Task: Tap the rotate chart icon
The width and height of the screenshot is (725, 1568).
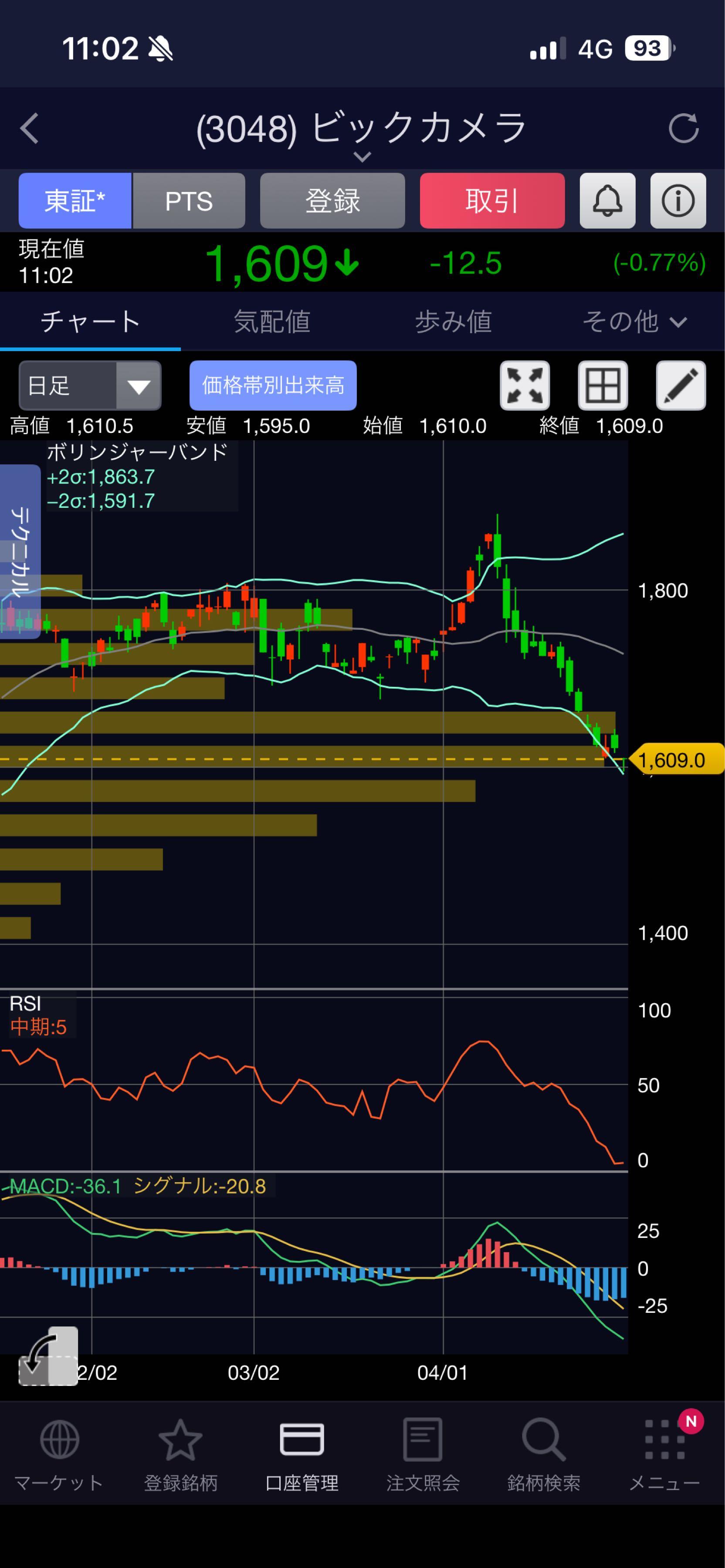Action: pyautogui.click(x=49, y=1355)
